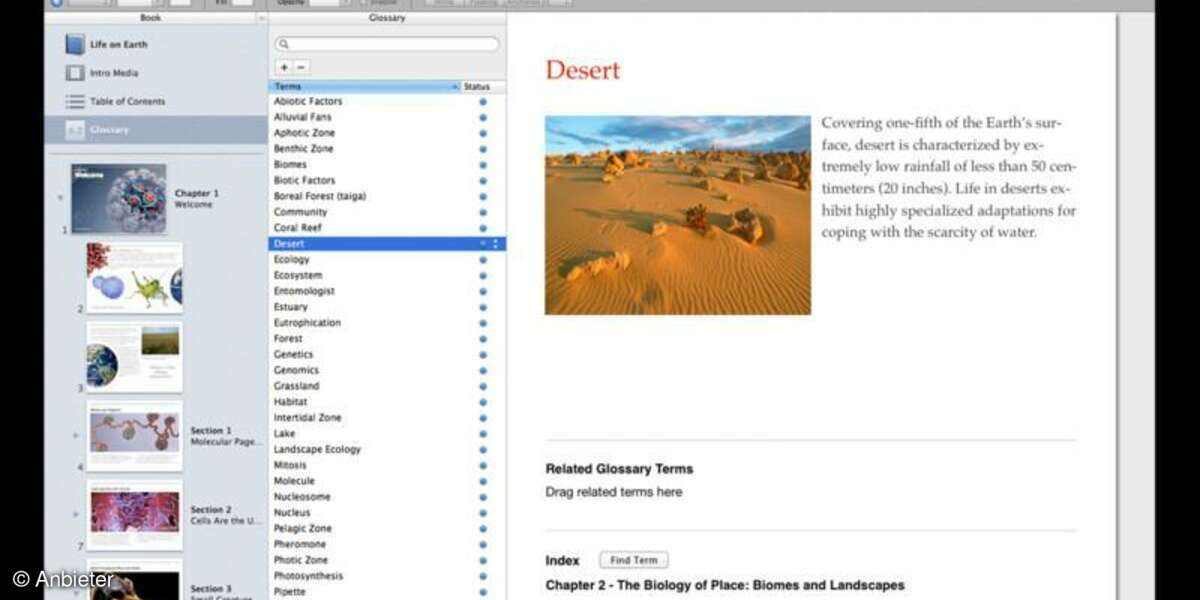Viewport: 1200px width, 600px height.
Task: Click the Status column header
Action: (x=482, y=87)
